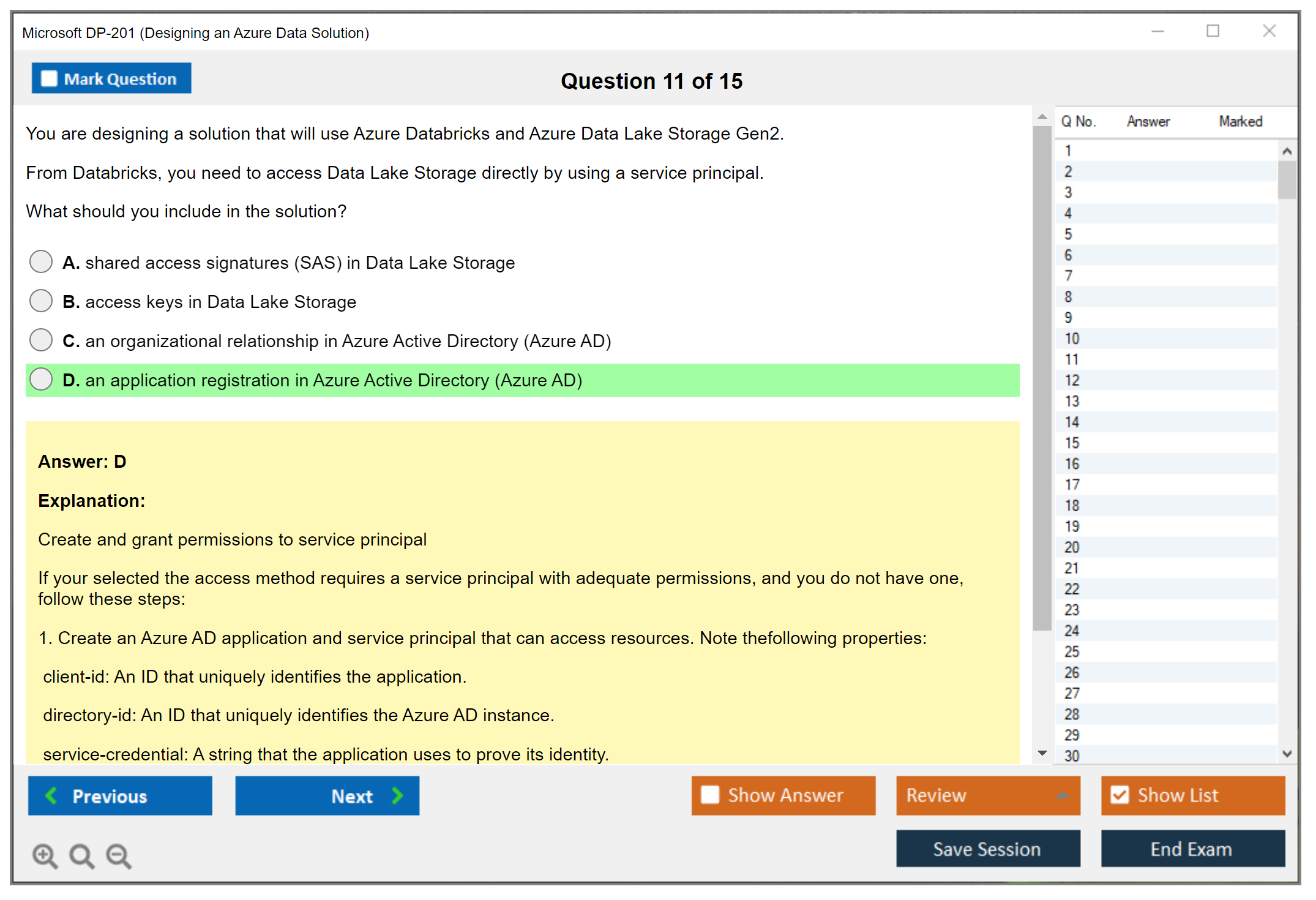This screenshot has width=1316, height=900.
Task: Tick the Mark Question checkbox
Action: pyautogui.click(x=49, y=79)
